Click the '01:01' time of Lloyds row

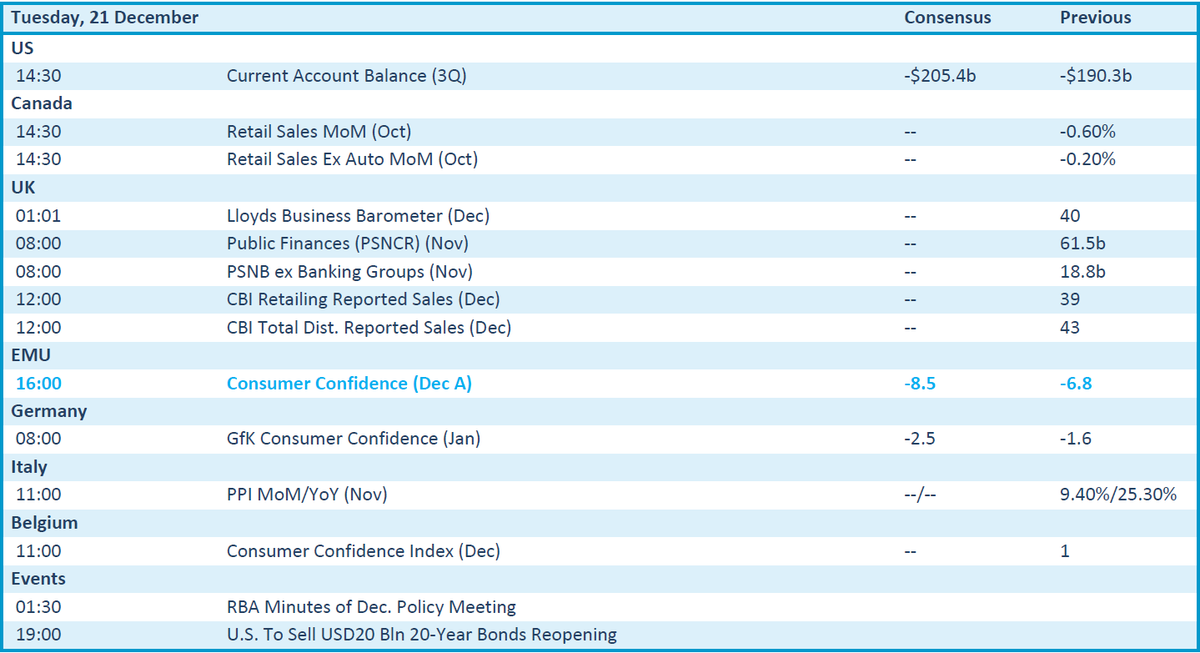tap(38, 215)
